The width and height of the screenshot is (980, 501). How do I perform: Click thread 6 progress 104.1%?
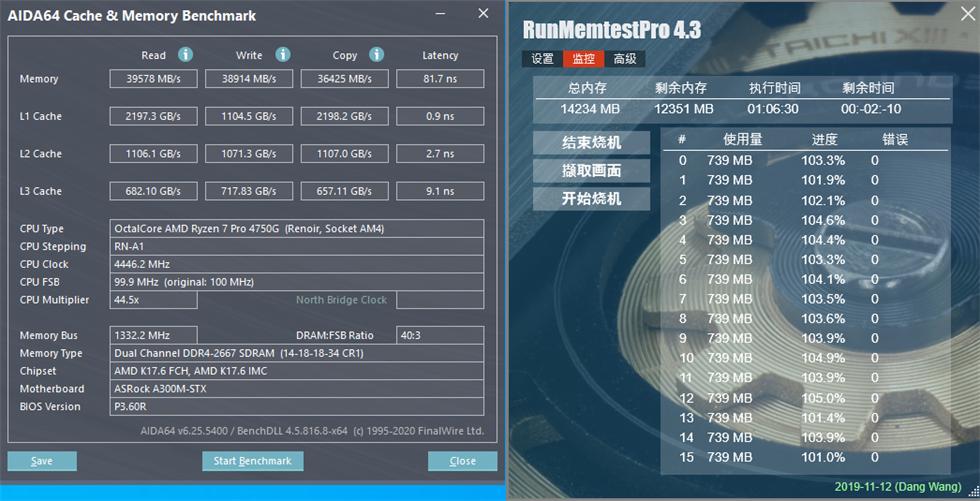(x=823, y=279)
